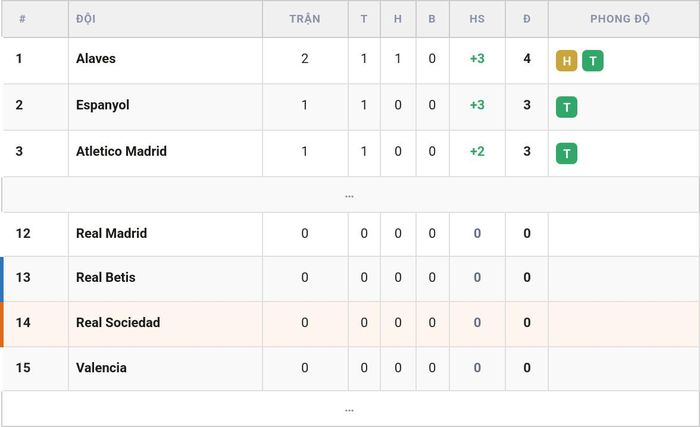Expand hidden rows between Atletico Madrid and Real Madrid
This screenshot has height=427, width=700.
(350, 195)
